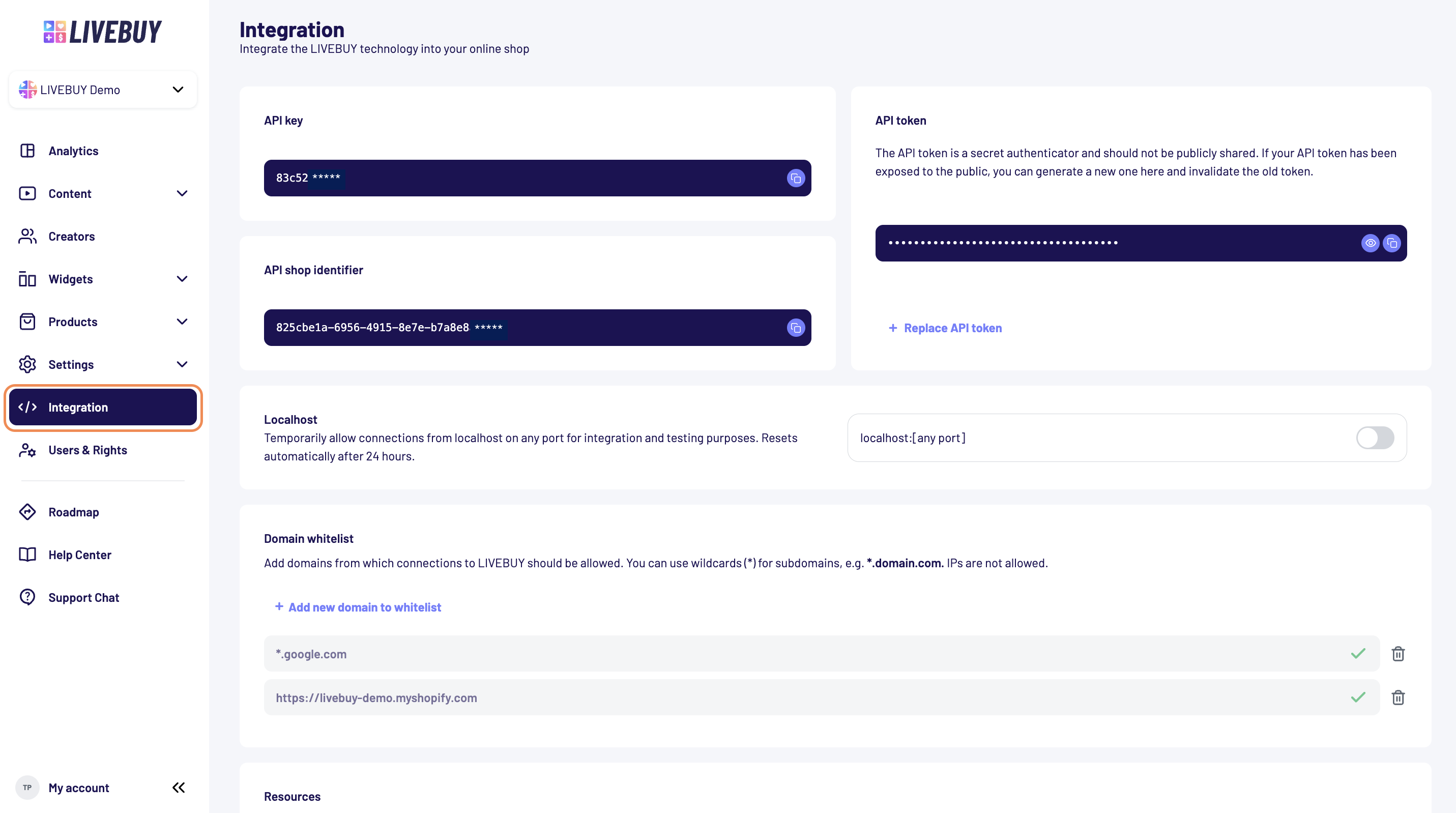The width and height of the screenshot is (1456, 813).
Task: Click the Analytics dashboard icon
Action: pos(27,151)
